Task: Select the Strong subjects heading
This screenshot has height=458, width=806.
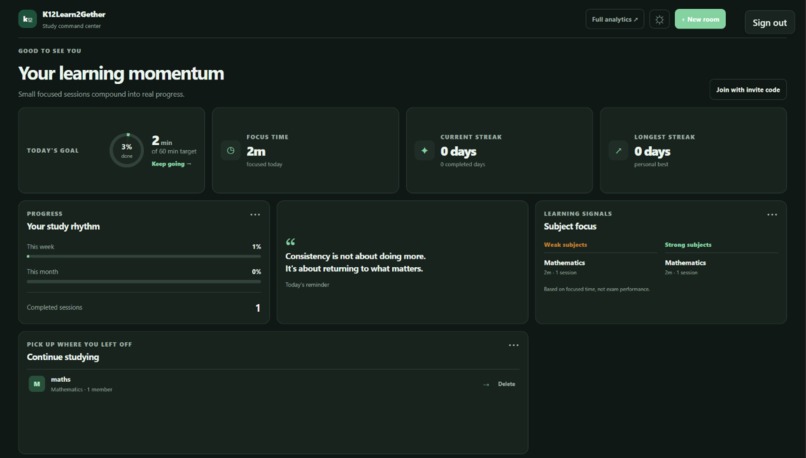Action: coord(688,245)
